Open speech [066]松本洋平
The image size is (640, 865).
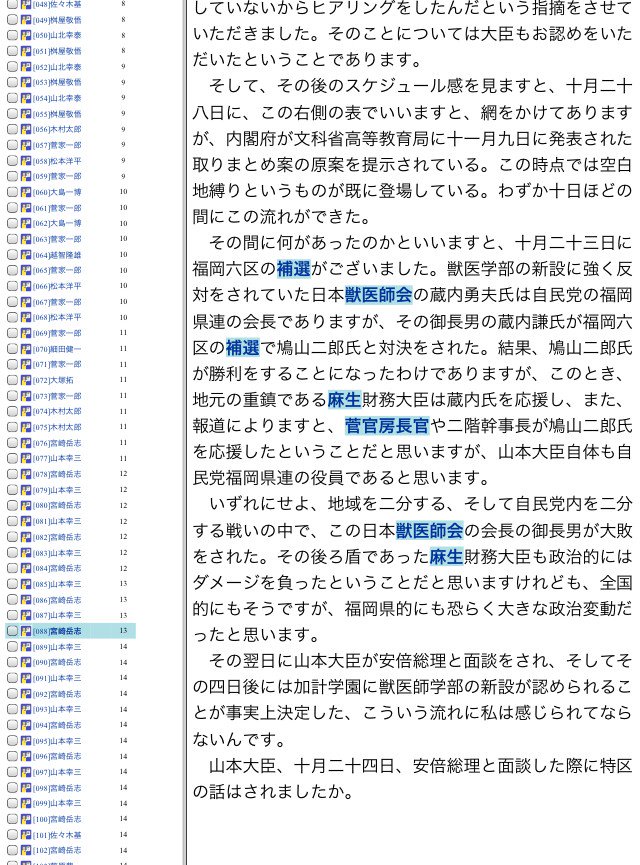57,286
